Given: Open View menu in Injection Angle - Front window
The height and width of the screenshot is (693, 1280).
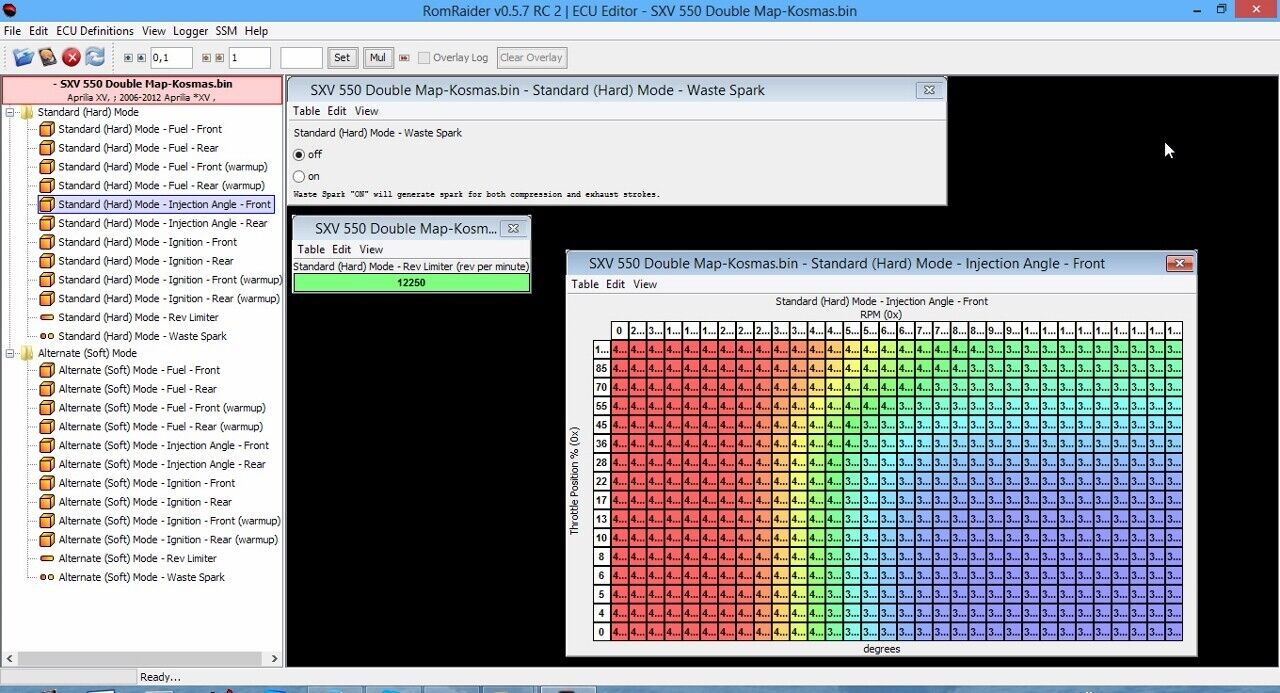Looking at the screenshot, I should [646, 284].
